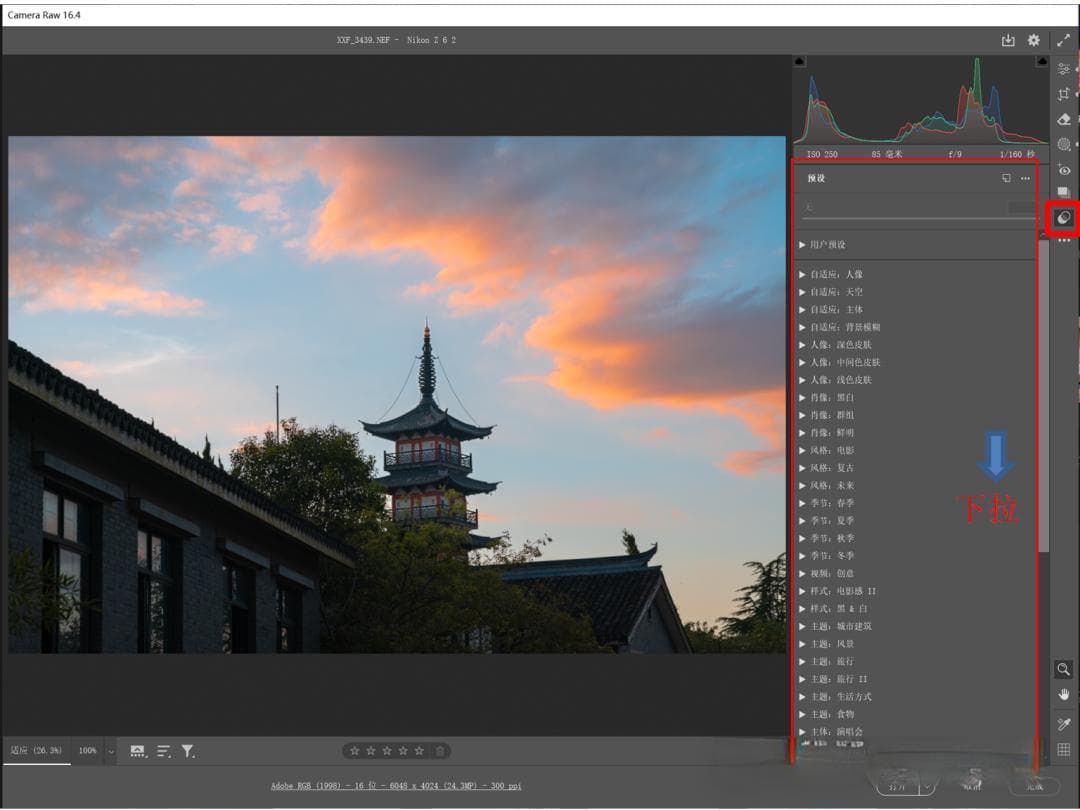Set rating to one star

coord(355,751)
